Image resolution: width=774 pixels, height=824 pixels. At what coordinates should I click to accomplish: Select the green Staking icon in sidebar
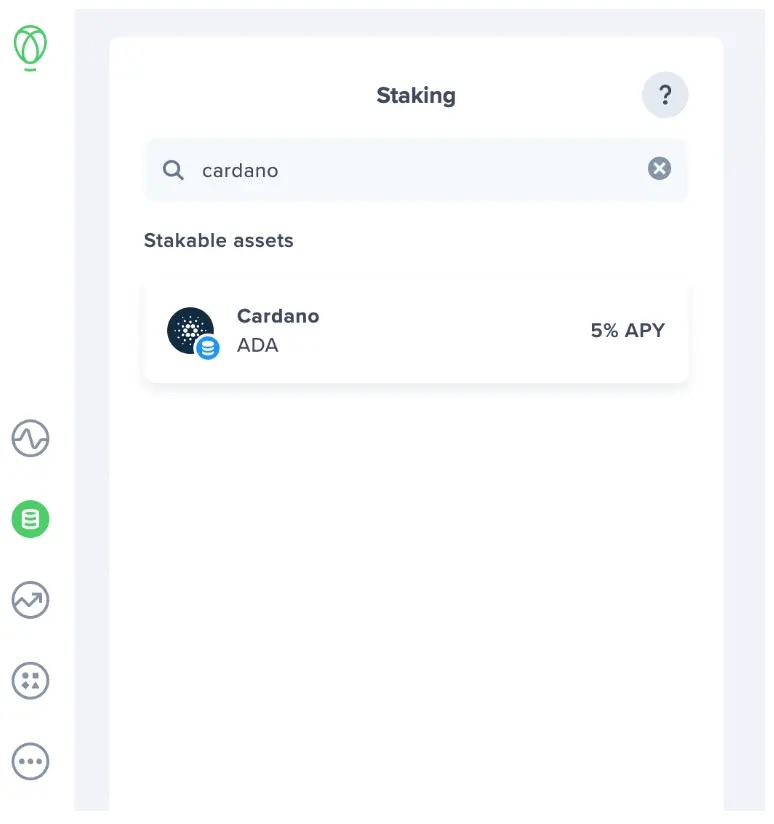[29, 519]
